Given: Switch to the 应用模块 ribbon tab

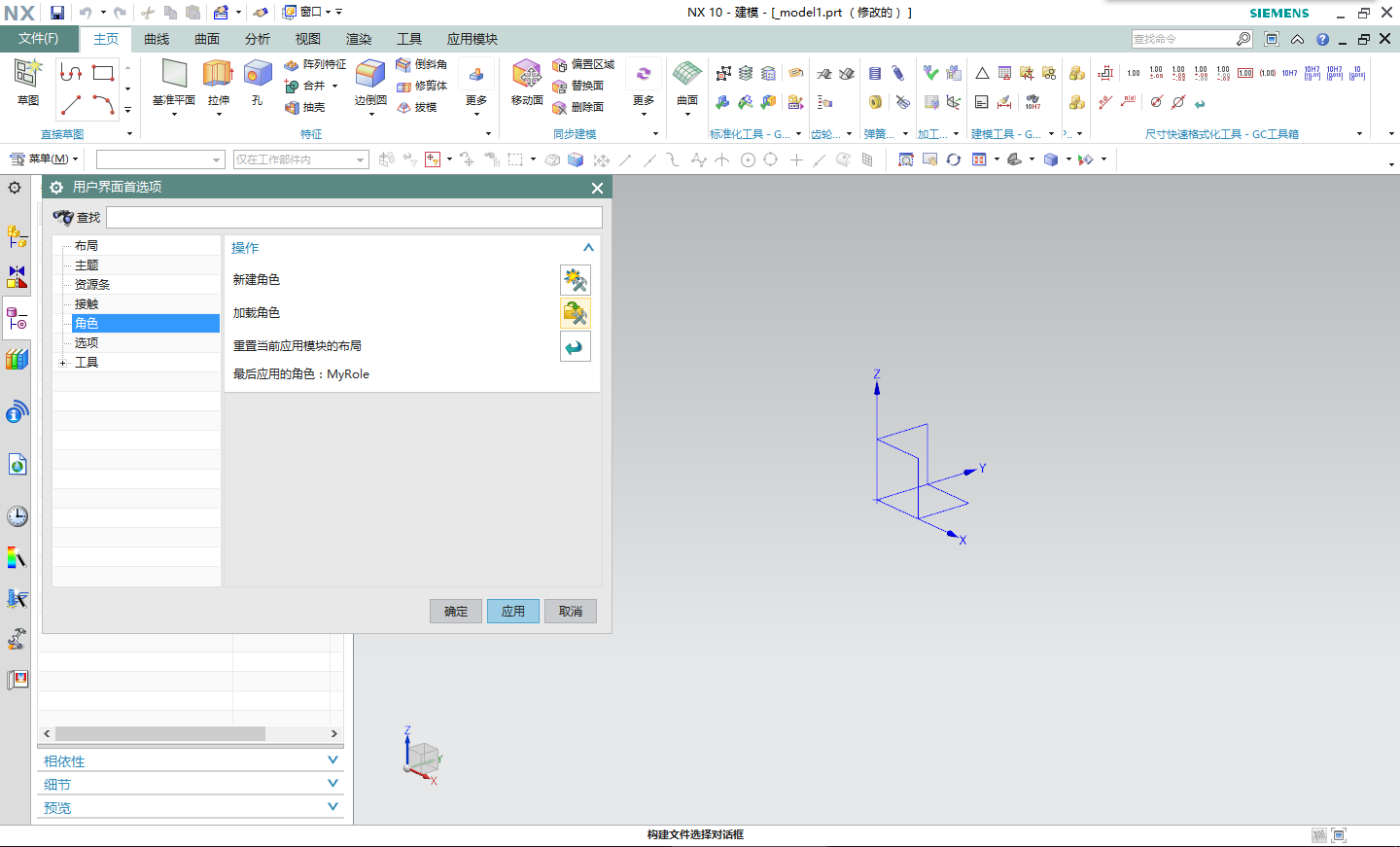Looking at the screenshot, I should 472,39.
